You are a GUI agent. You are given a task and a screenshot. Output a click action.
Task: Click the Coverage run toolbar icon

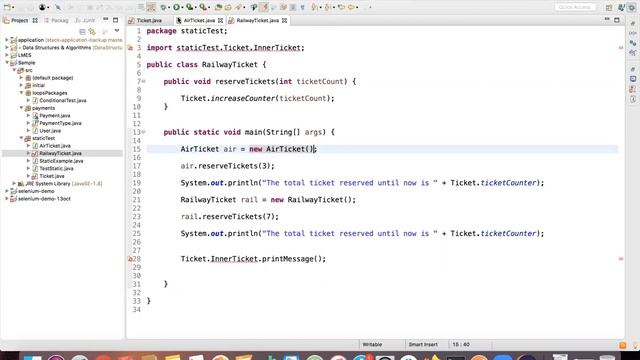[x=189, y=7]
